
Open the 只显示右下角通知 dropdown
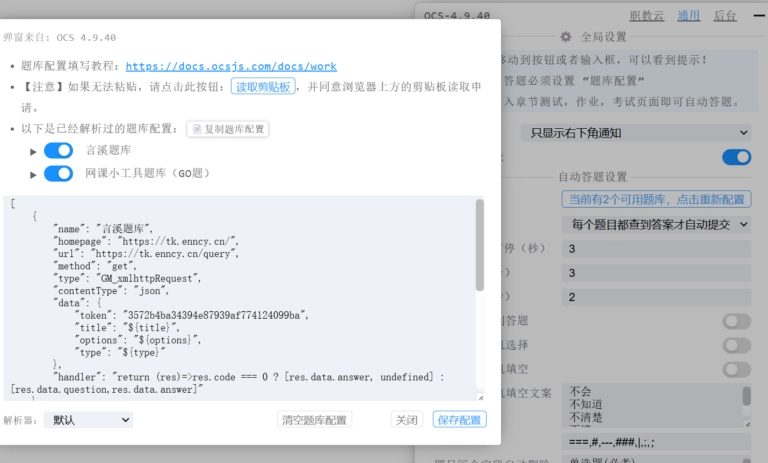[636, 133]
